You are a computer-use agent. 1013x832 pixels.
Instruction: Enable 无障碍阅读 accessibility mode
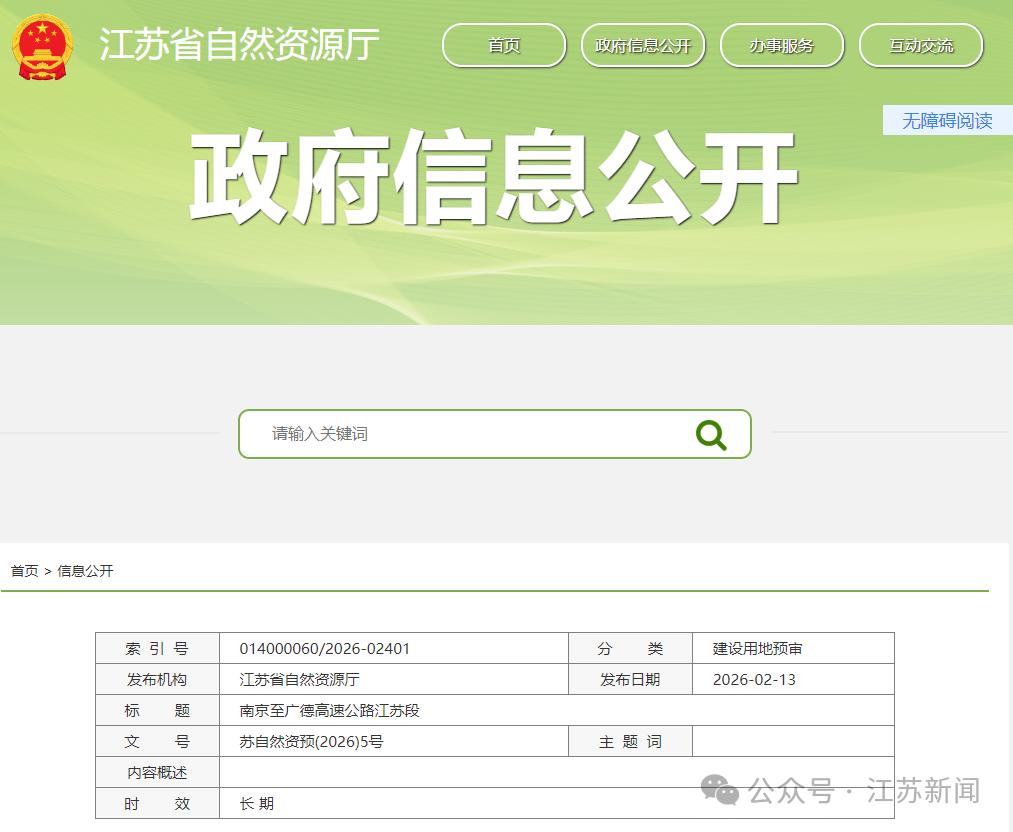click(x=947, y=120)
